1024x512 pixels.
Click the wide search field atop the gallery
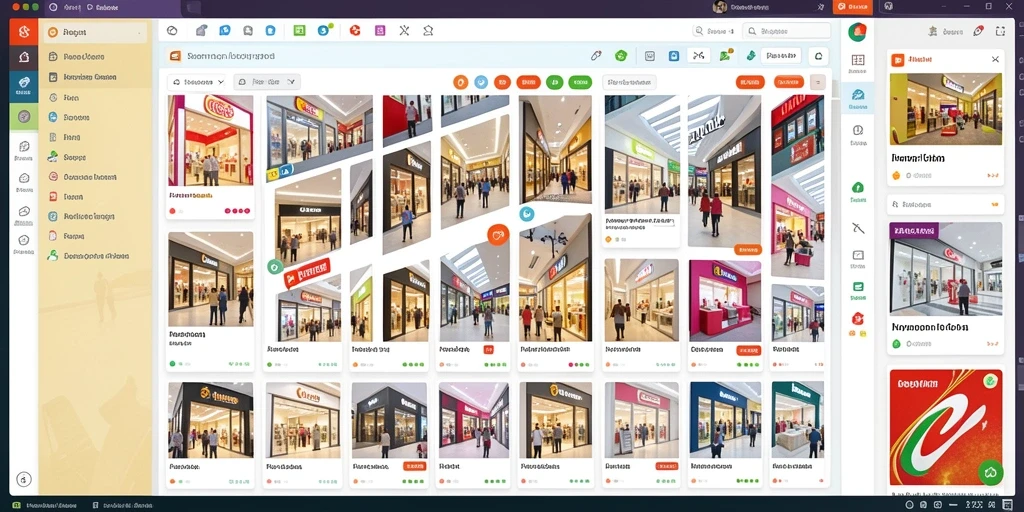click(786, 31)
